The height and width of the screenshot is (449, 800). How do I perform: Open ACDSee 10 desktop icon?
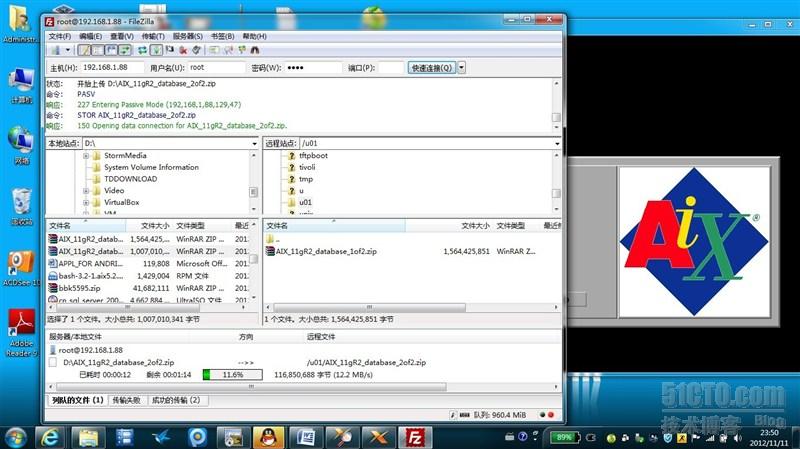coord(21,268)
